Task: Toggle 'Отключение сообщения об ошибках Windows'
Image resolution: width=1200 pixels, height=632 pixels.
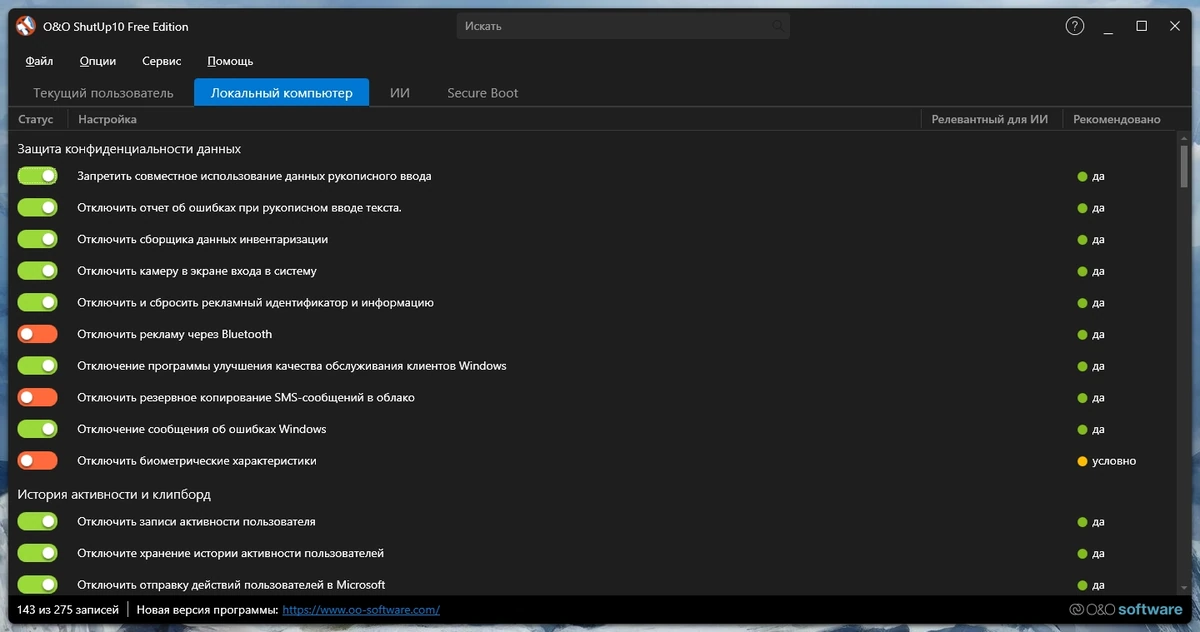Action: point(38,429)
